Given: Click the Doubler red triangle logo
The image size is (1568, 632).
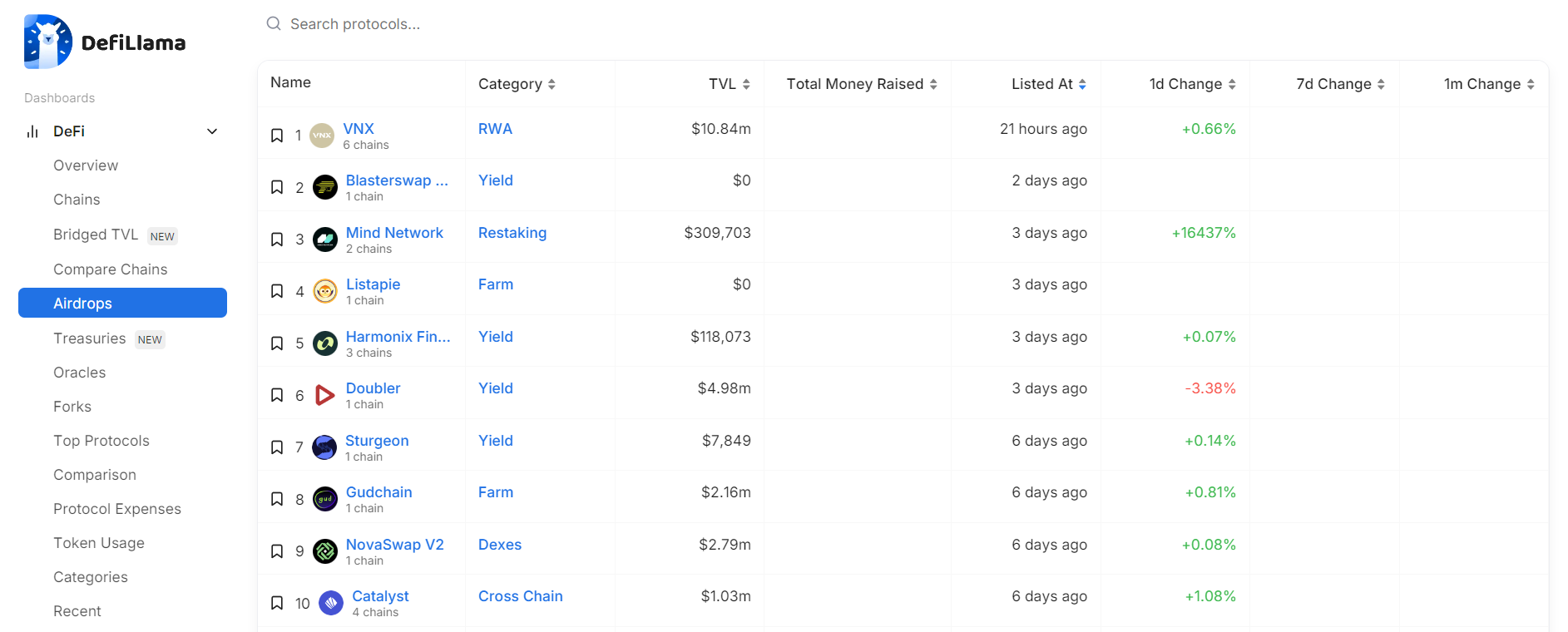Looking at the screenshot, I should click(x=325, y=395).
